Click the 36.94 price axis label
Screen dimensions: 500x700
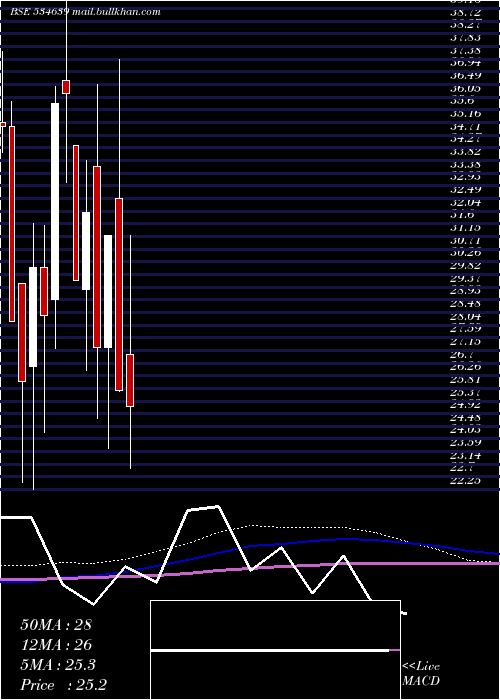[465, 63]
